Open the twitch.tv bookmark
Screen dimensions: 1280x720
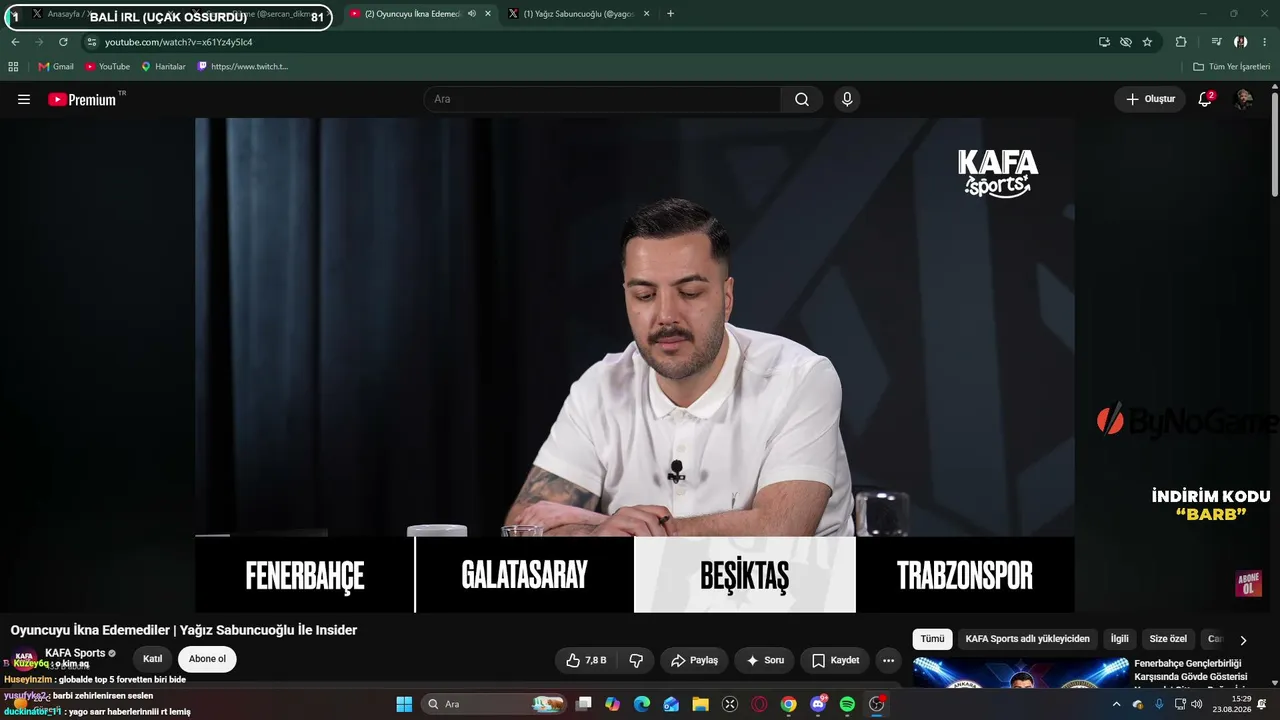[x=243, y=67]
